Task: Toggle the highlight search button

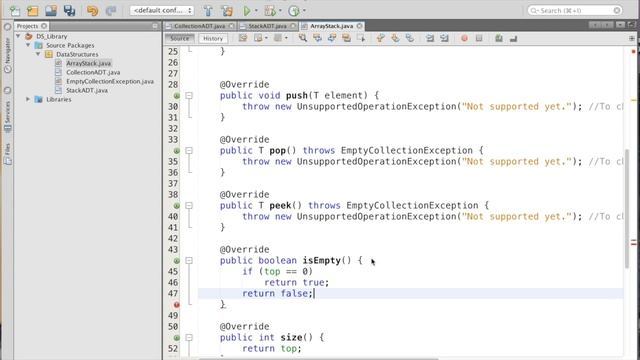Action: tap(346, 38)
